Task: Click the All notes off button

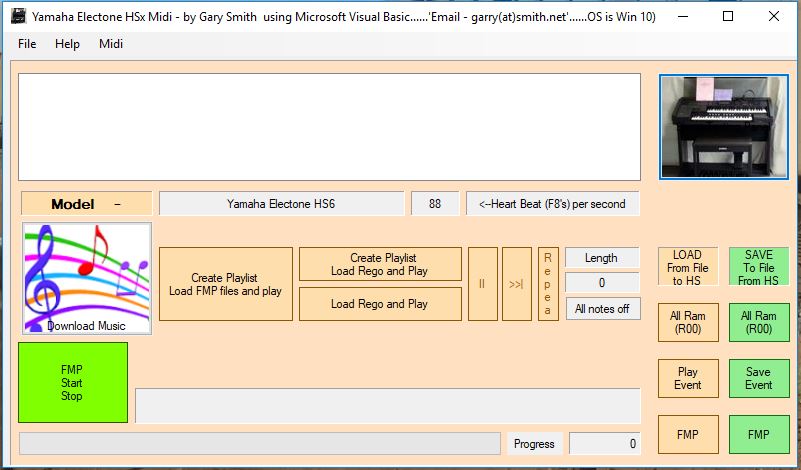Action: click(602, 309)
